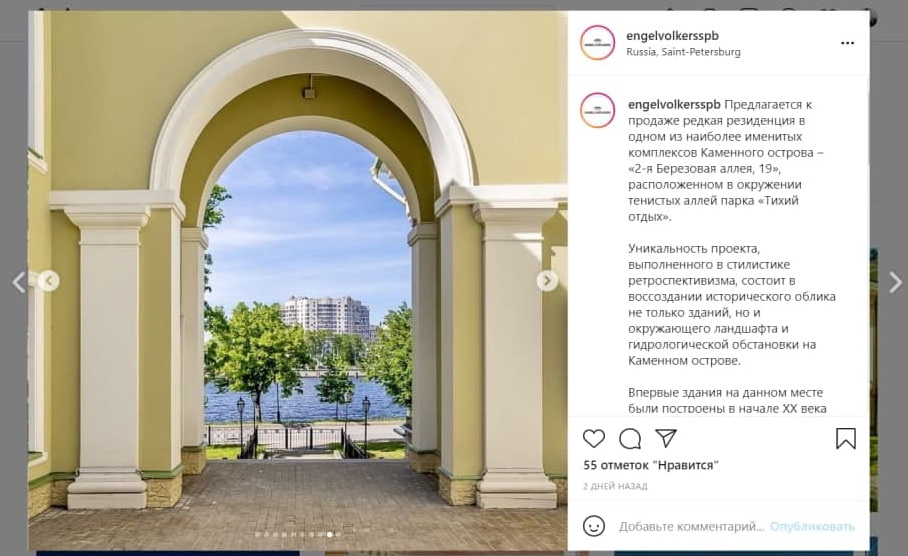Click engelvolkersspb username in post header
The width and height of the screenshot is (908, 556).
[672, 35]
